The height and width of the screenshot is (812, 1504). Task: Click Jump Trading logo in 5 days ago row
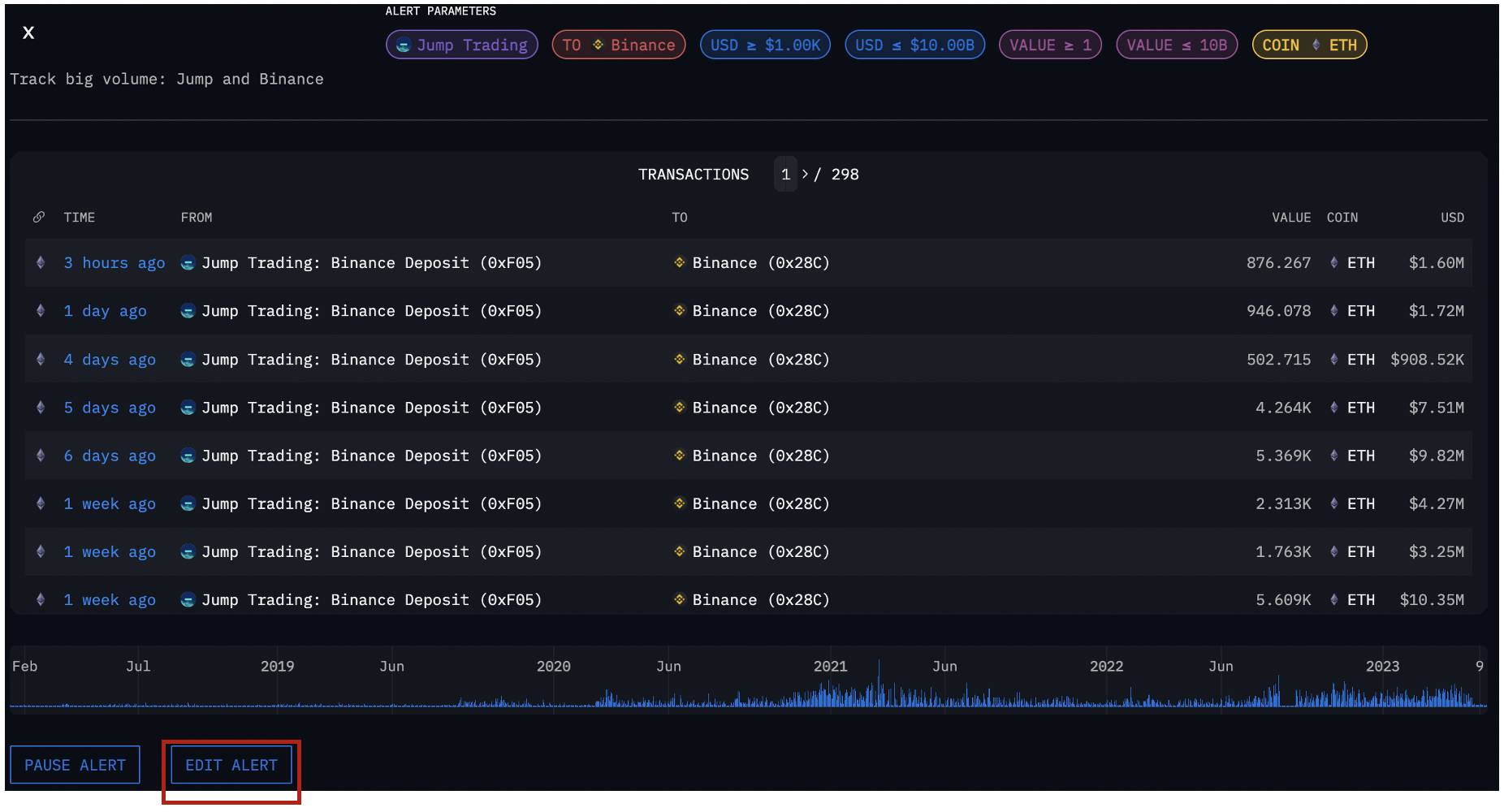(188, 408)
